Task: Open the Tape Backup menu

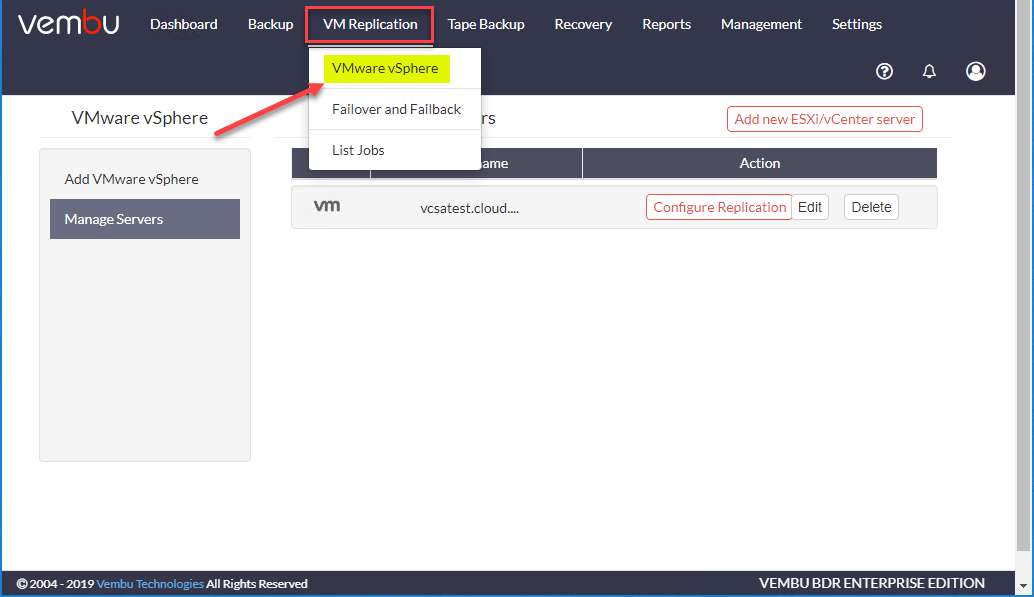Action: (486, 24)
